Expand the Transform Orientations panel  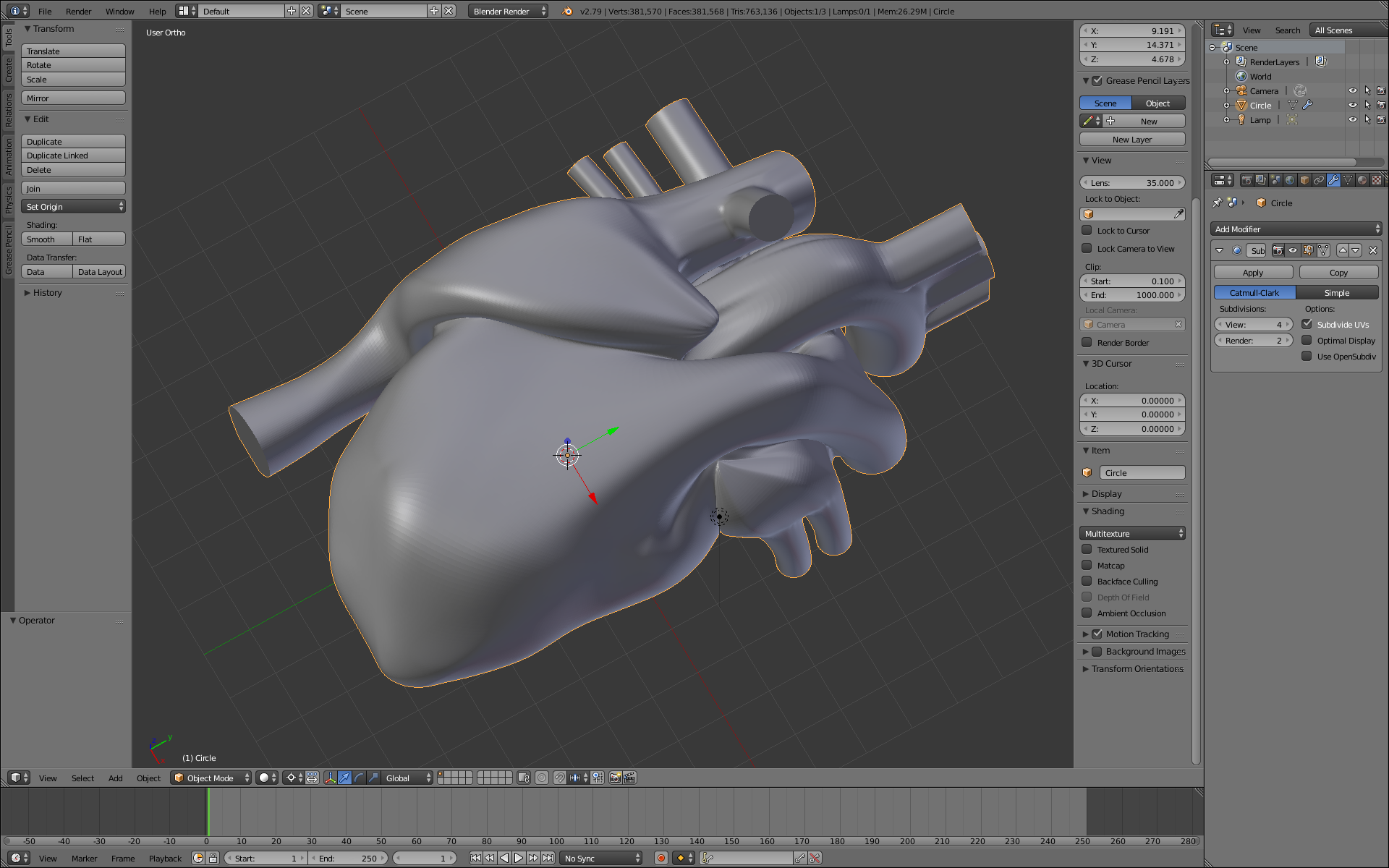pyautogui.click(x=1133, y=668)
